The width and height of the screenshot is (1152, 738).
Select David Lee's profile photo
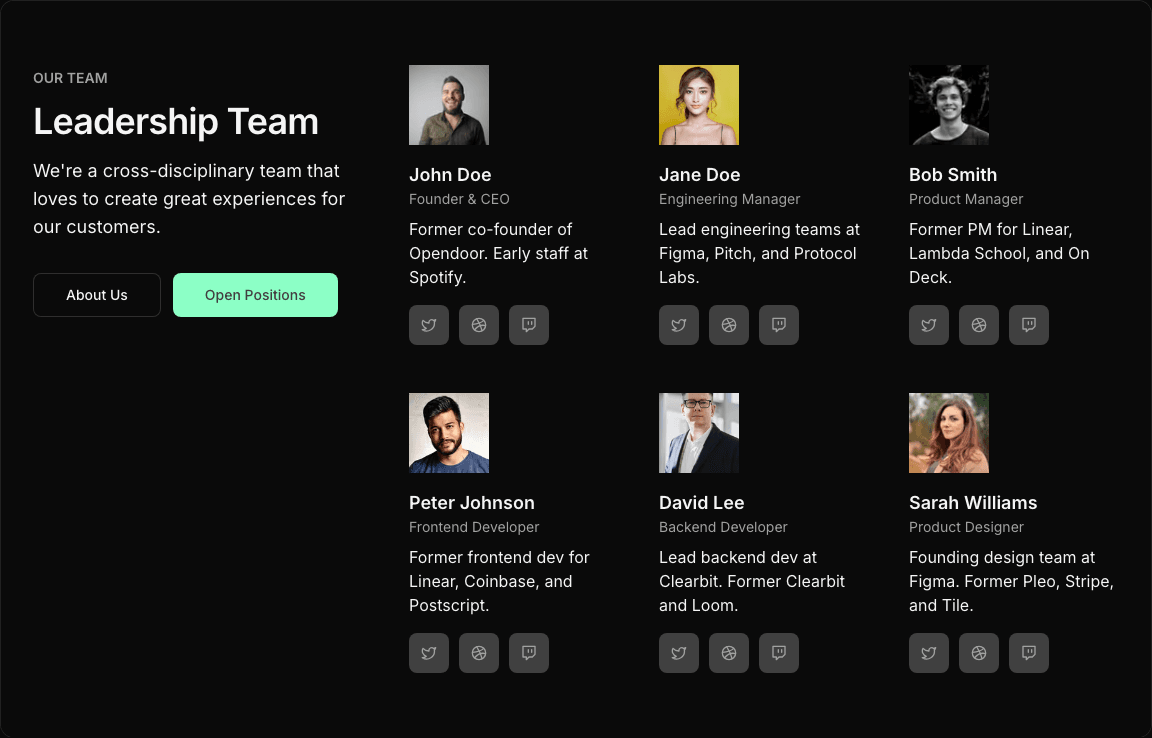pos(699,433)
